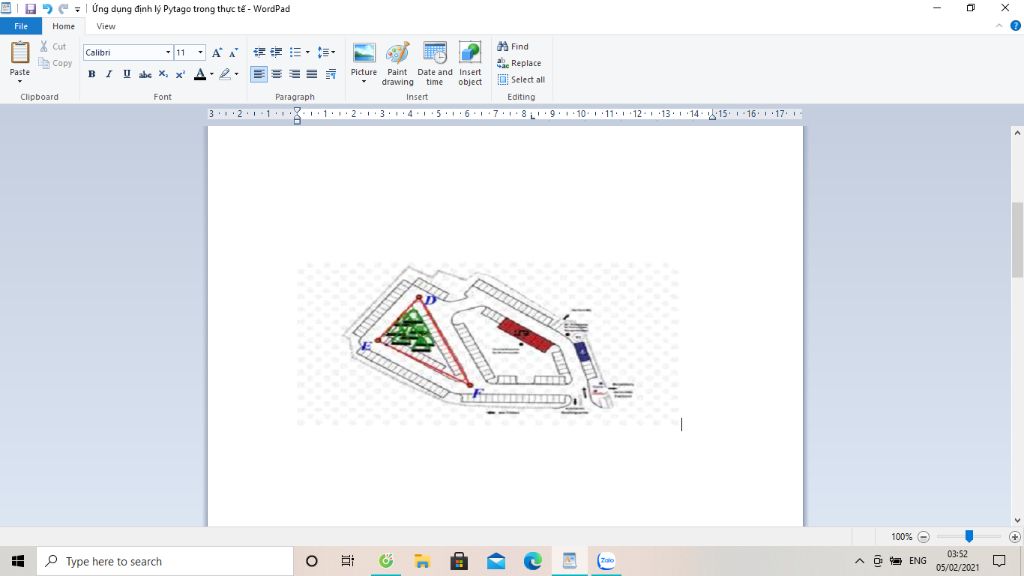Save the document from quick access toolbar

30,8
